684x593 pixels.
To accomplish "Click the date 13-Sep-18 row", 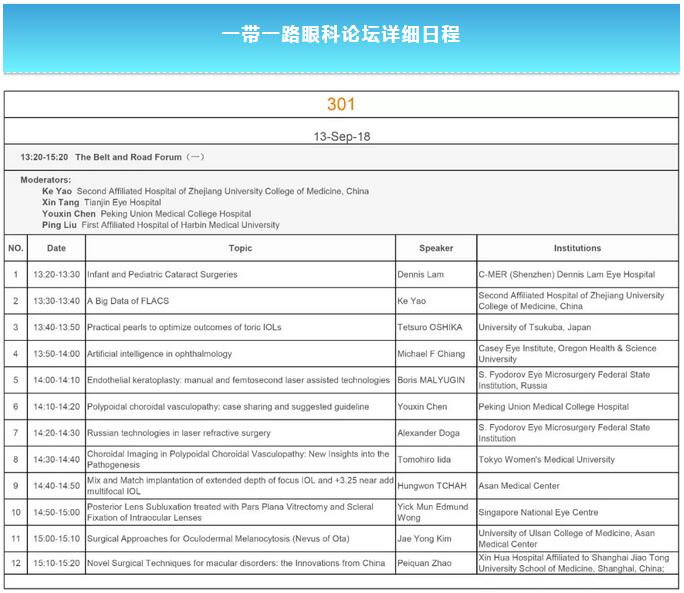I will [x=341, y=135].
